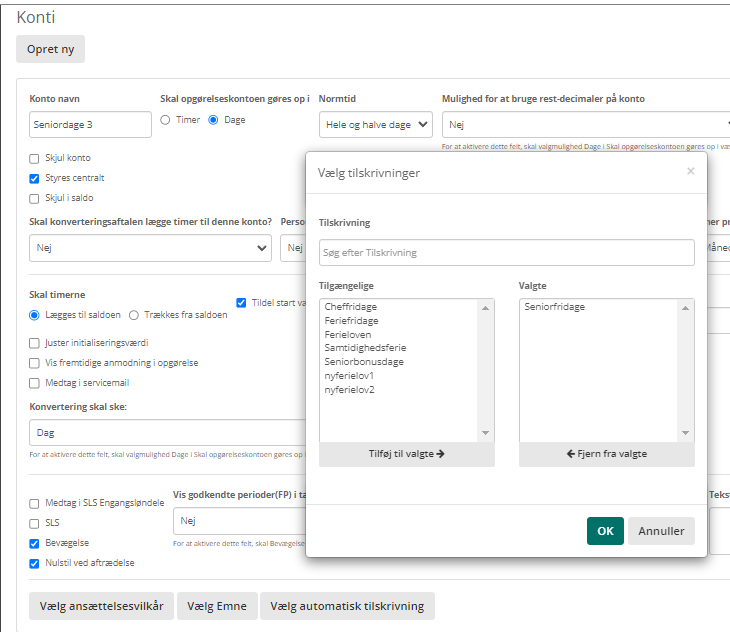The width and height of the screenshot is (730, 632).
Task: Toggle the Styres centralt checkbox
Action: coord(35,178)
